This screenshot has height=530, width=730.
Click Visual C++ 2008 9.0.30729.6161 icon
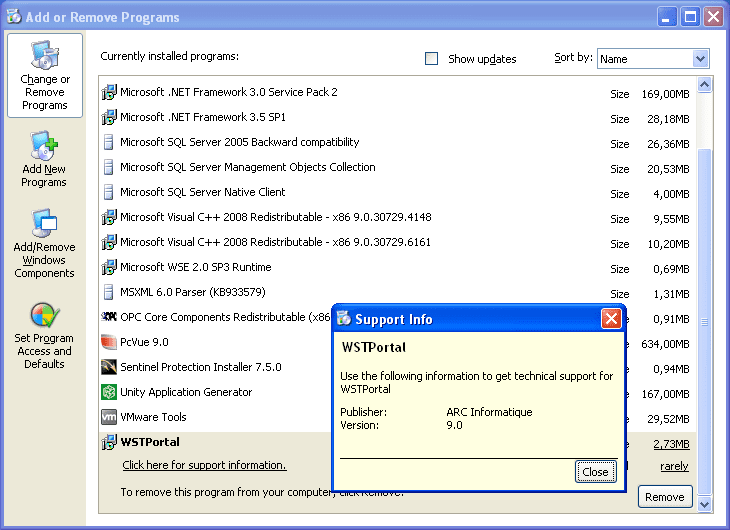point(109,242)
